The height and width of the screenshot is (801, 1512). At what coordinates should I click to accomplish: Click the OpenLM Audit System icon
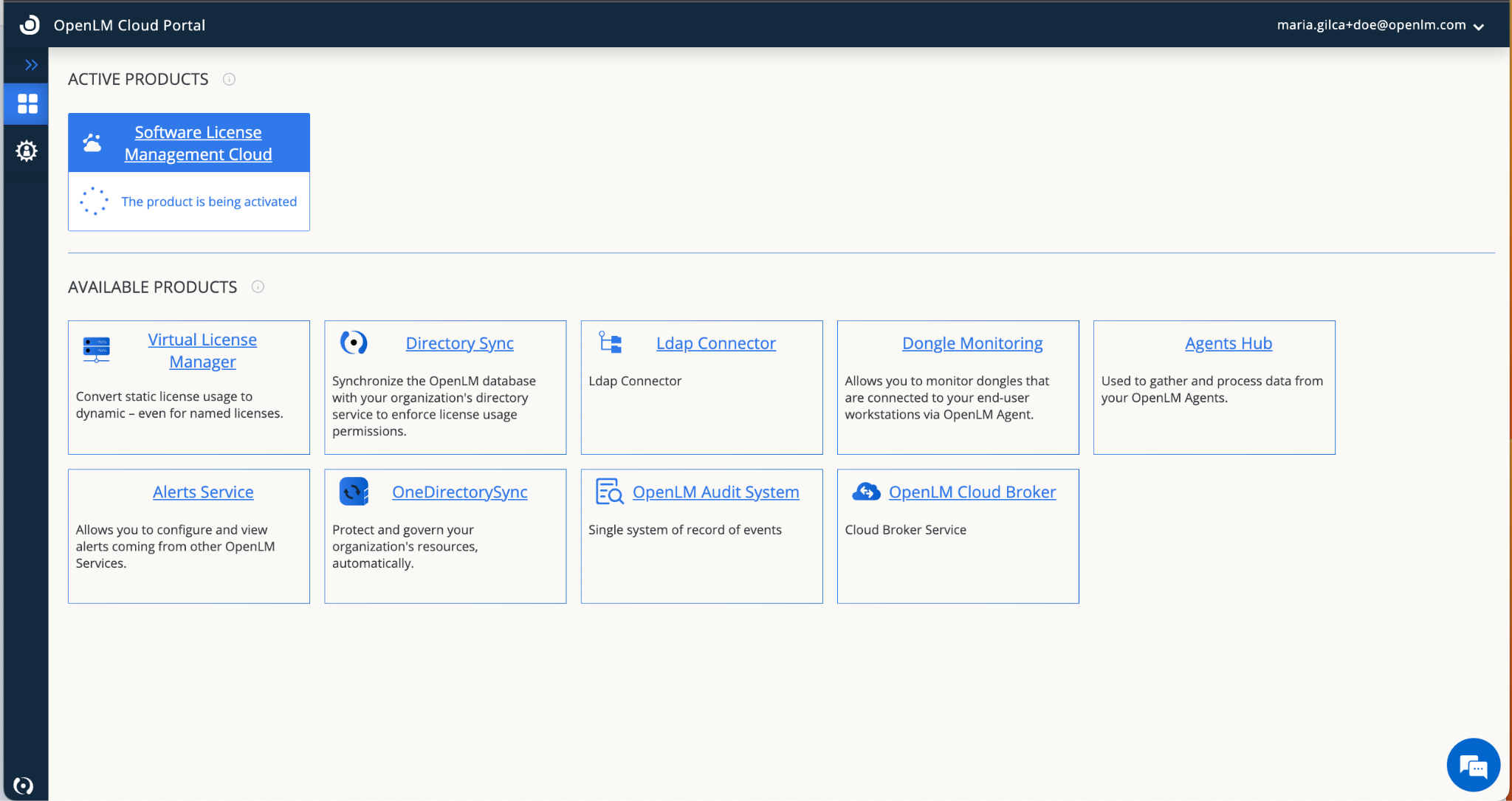pos(609,492)
